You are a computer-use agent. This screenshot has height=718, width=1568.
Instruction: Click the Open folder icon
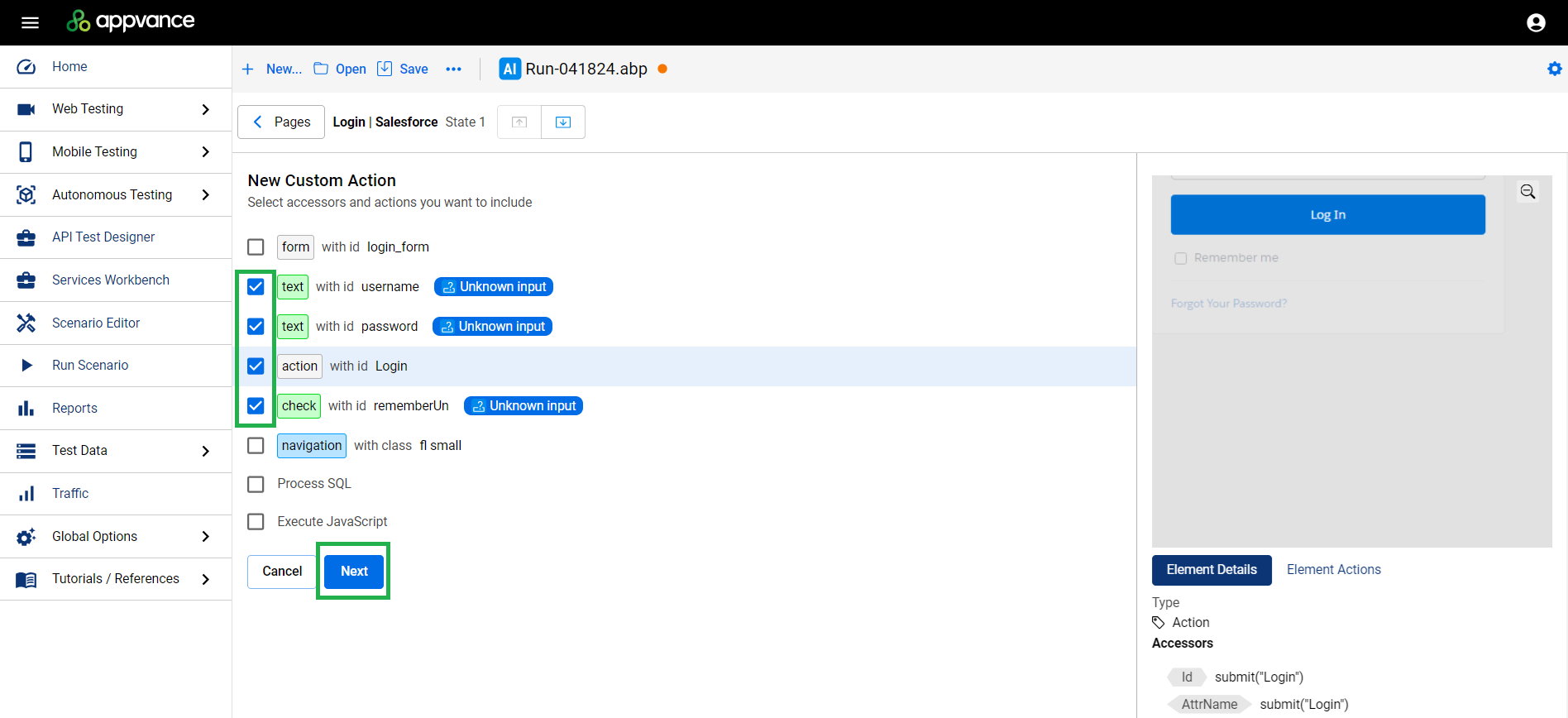tap(321, 69)
